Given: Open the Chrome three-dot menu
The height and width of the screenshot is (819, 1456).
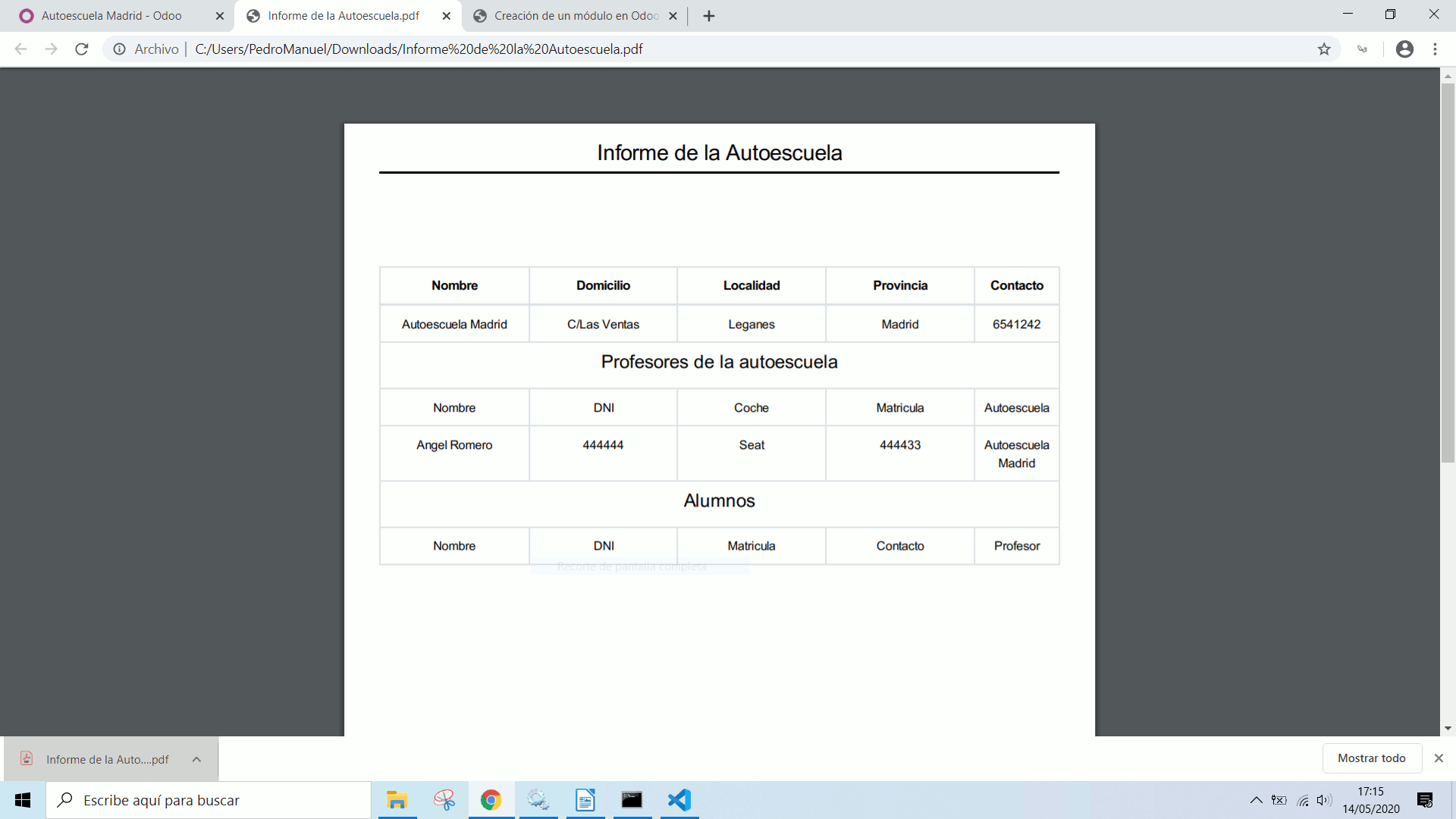Looking at the screenshot, I should click(x=1435, y=49).
